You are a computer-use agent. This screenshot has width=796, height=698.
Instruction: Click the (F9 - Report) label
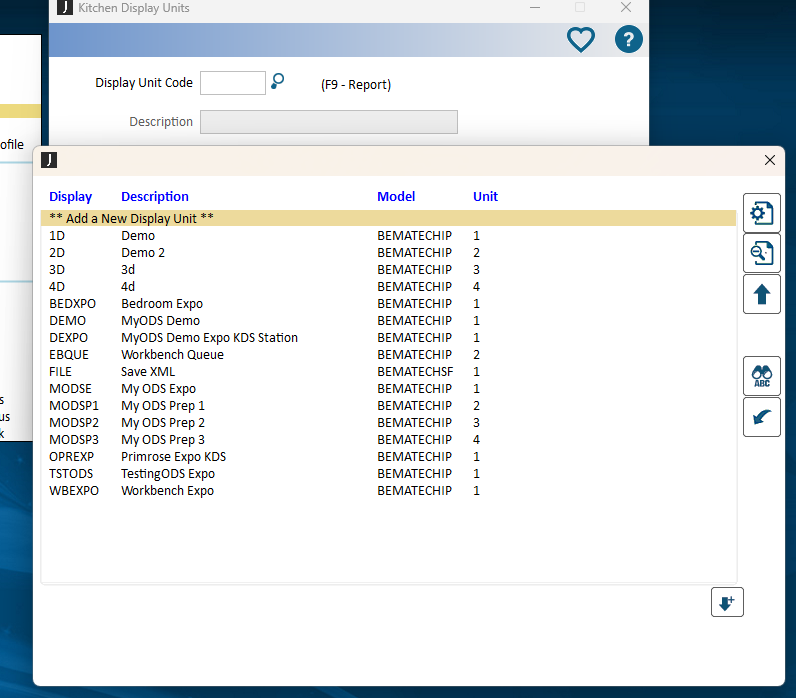(356, 84)
